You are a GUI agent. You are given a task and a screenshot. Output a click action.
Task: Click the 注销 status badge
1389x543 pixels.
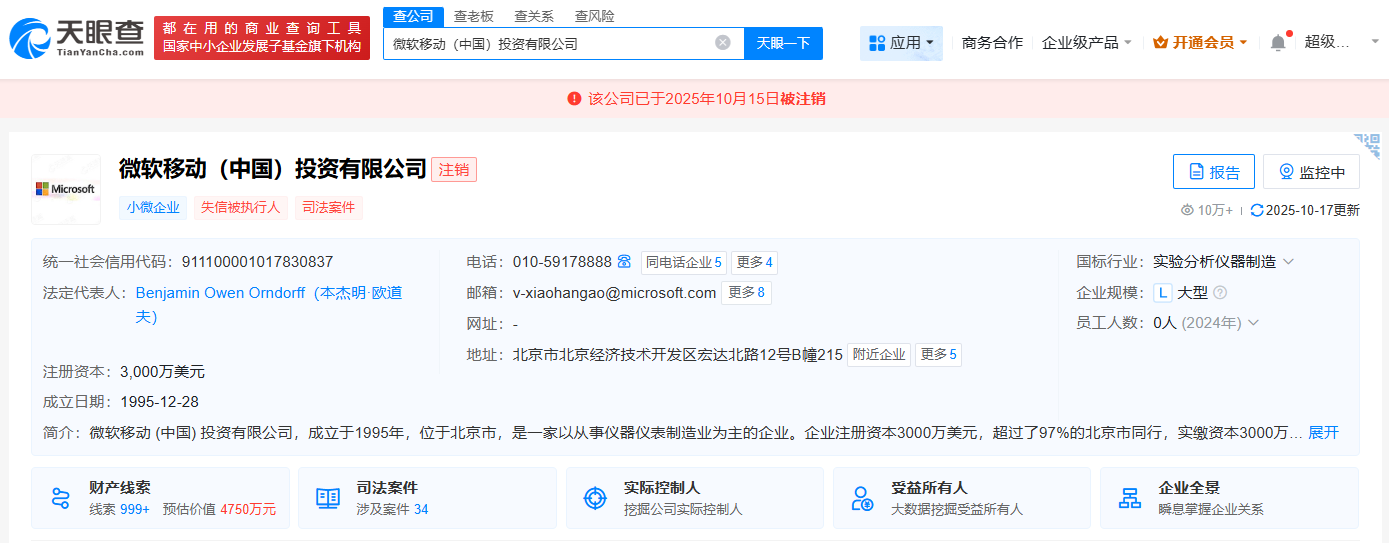coord(454,170)
